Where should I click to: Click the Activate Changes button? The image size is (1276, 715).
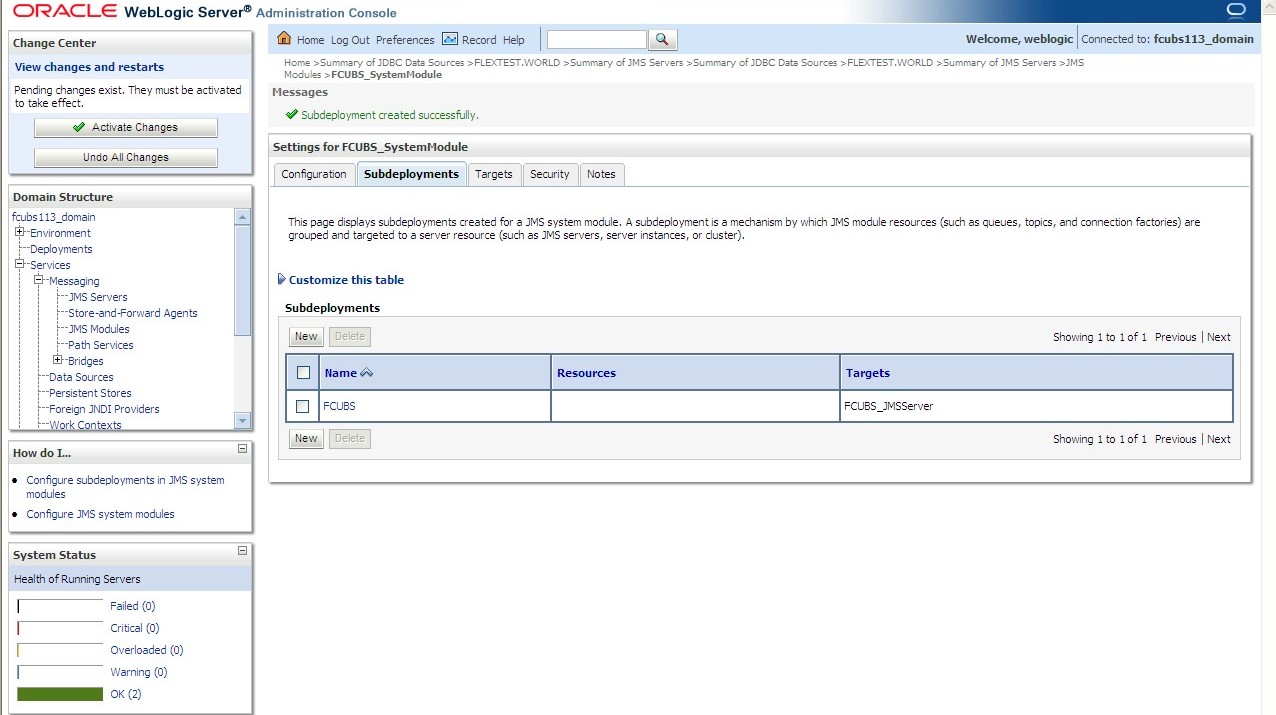click(126, 128)
